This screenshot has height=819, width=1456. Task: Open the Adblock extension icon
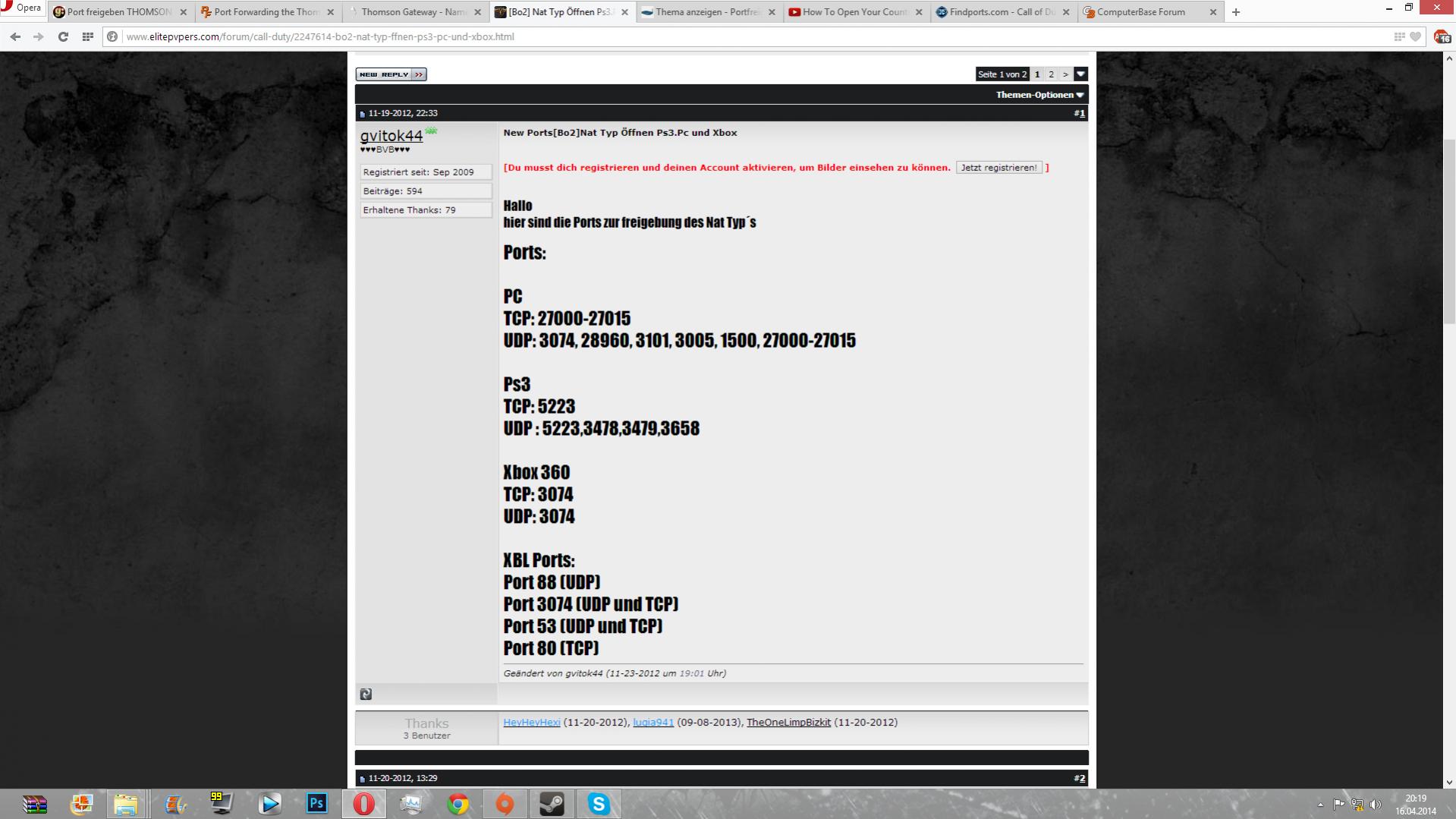(1442, 36)
